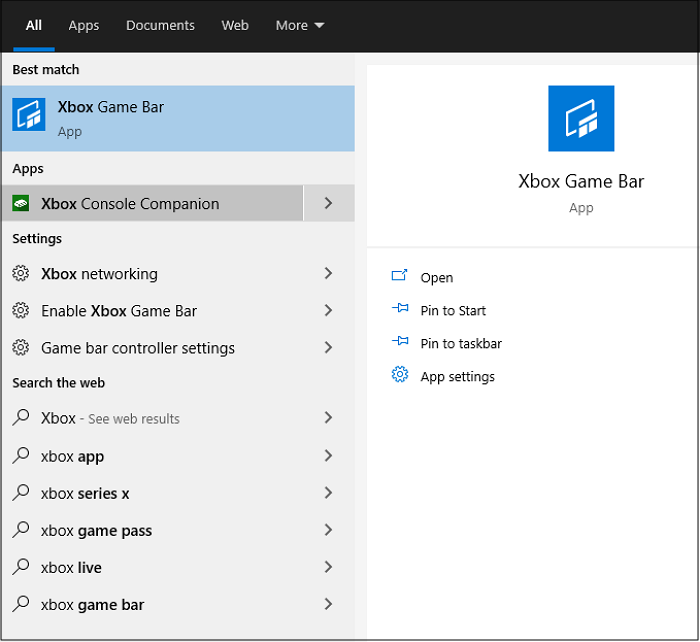Click the App settings gear icon

400,376
